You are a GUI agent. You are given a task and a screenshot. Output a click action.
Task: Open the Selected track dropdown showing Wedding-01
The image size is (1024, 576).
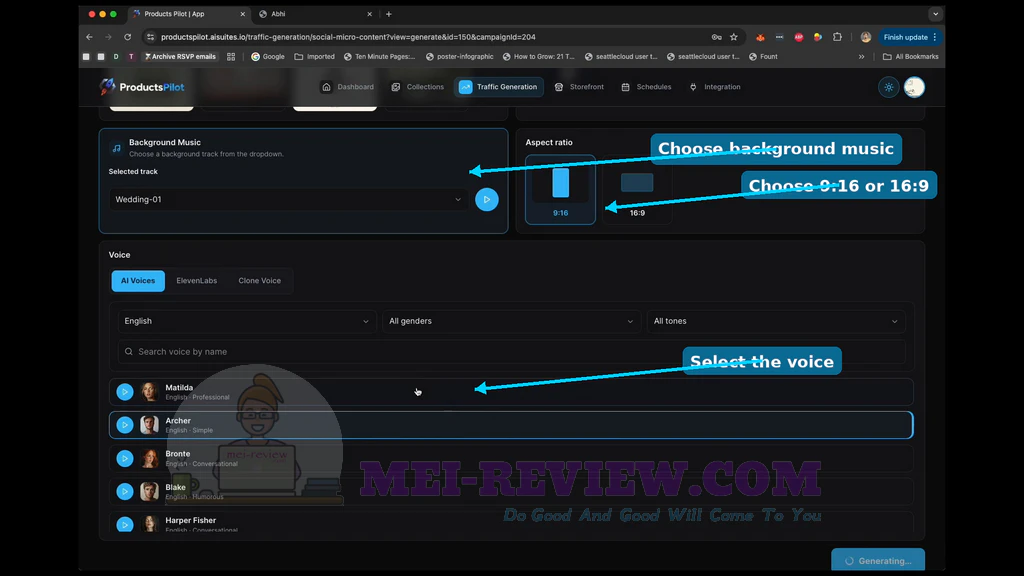click(x=287, y=199)
